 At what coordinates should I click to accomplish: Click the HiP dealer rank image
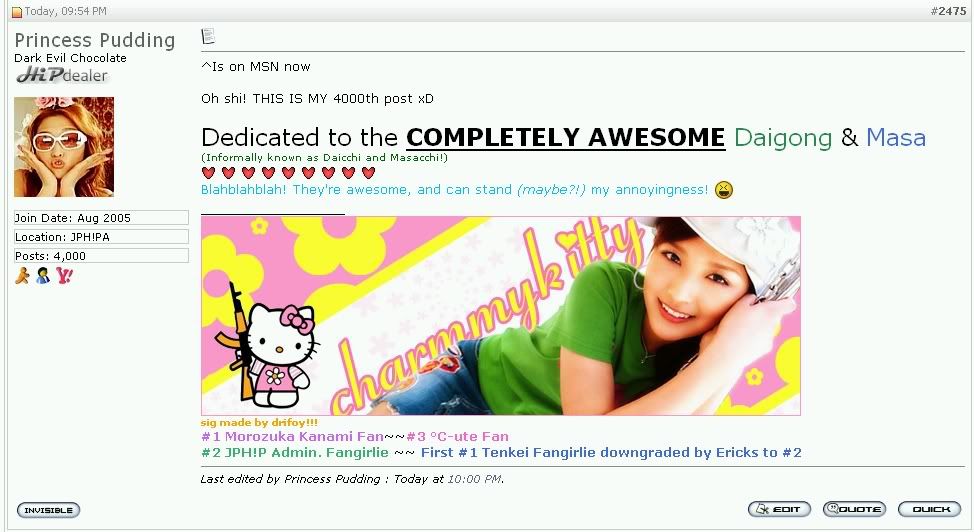pyautogui.click(x=62, y=75)
